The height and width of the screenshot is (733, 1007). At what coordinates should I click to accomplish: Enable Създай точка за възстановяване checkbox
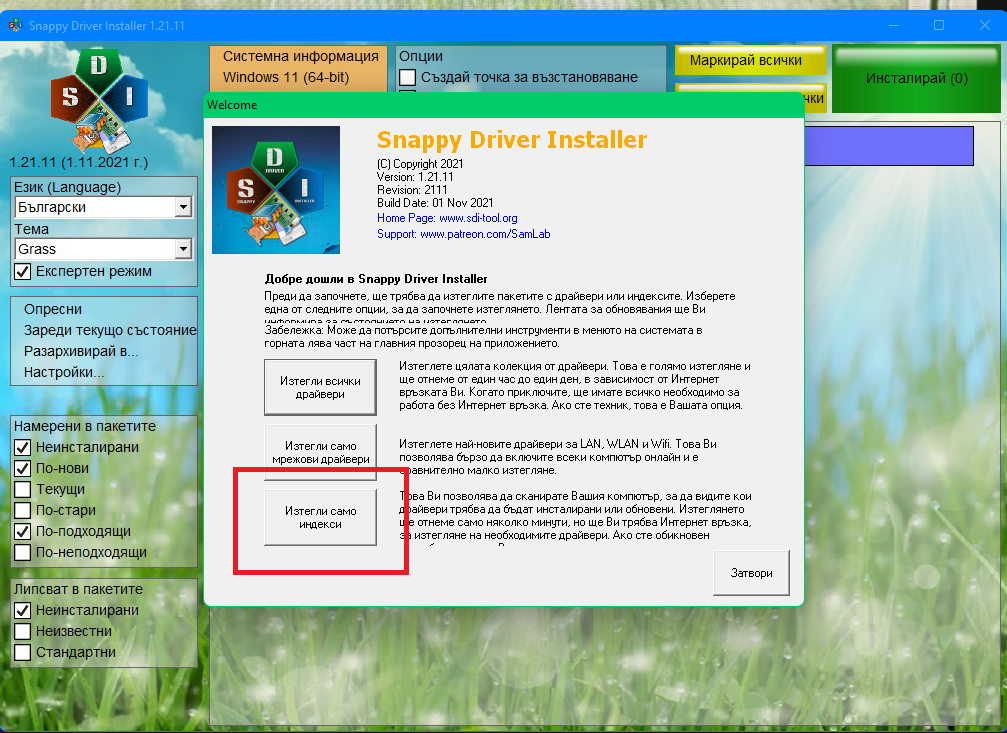click(x=407, y=77)
